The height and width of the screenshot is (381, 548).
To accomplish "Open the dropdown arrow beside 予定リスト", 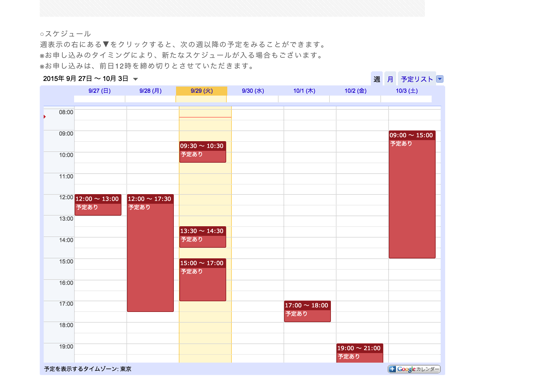I will (440, 79).
